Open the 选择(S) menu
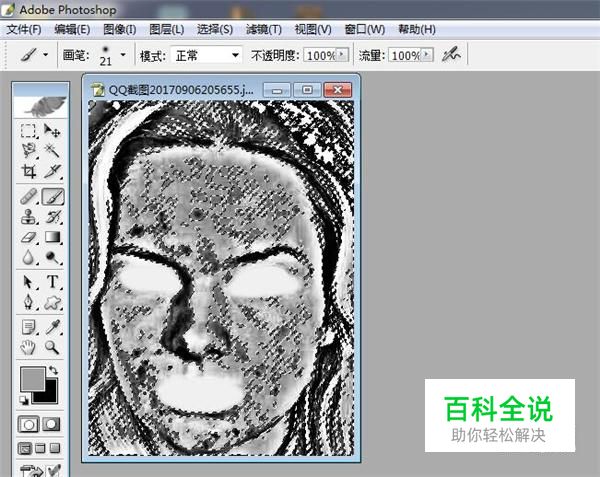The height and width of the screenshot is (477, 600). [x=215, y=29]
